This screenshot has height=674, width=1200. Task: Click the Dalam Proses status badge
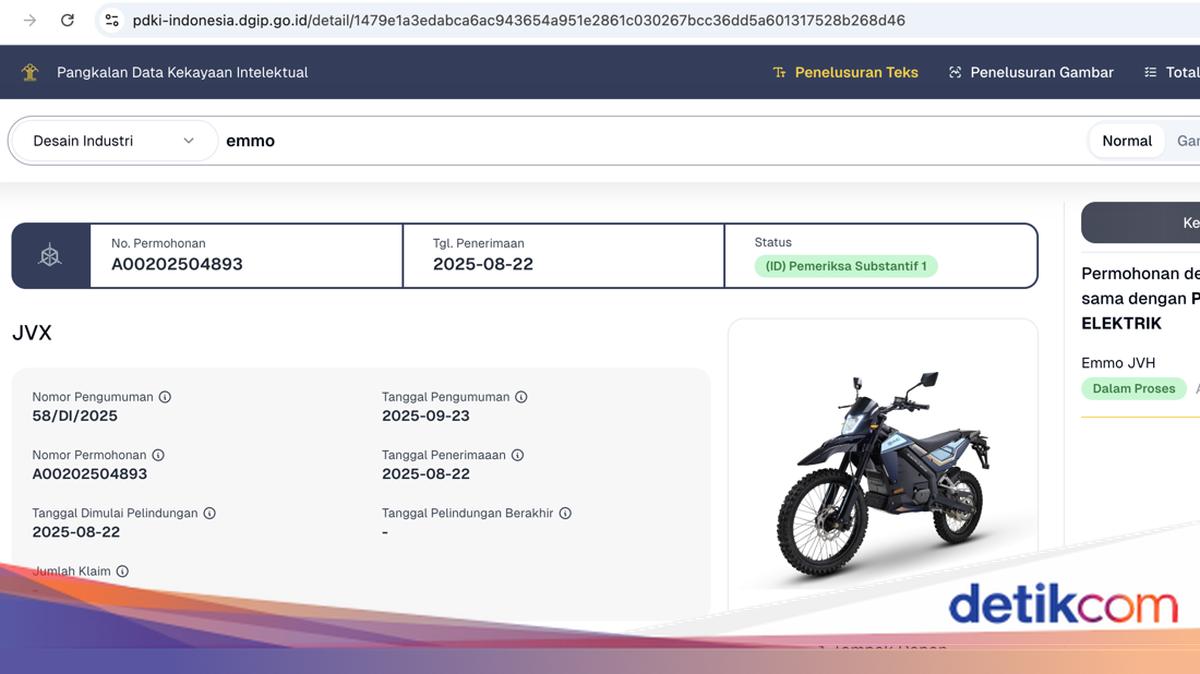point(1133,388)
